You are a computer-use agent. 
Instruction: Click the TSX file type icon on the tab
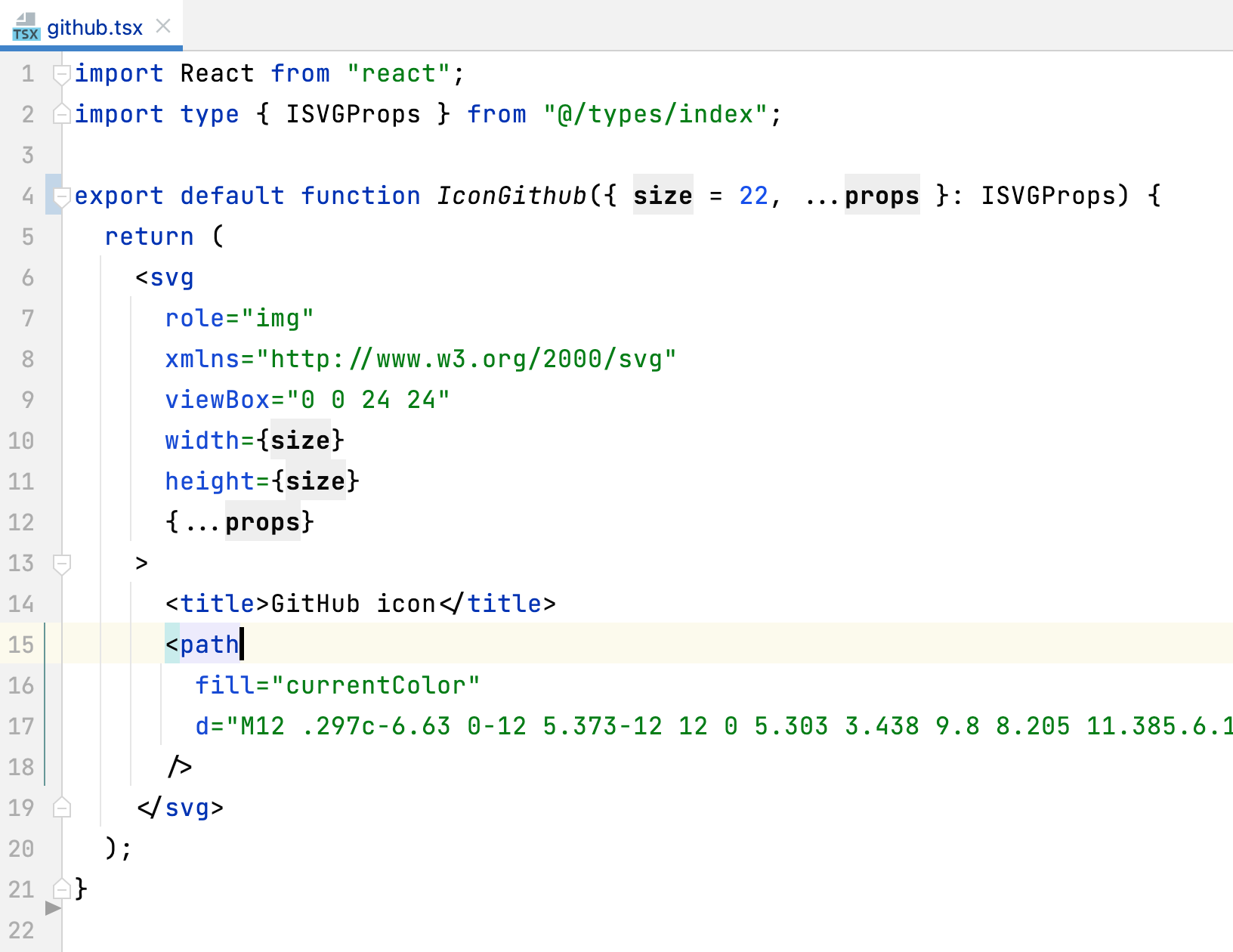tap(25, 27)
